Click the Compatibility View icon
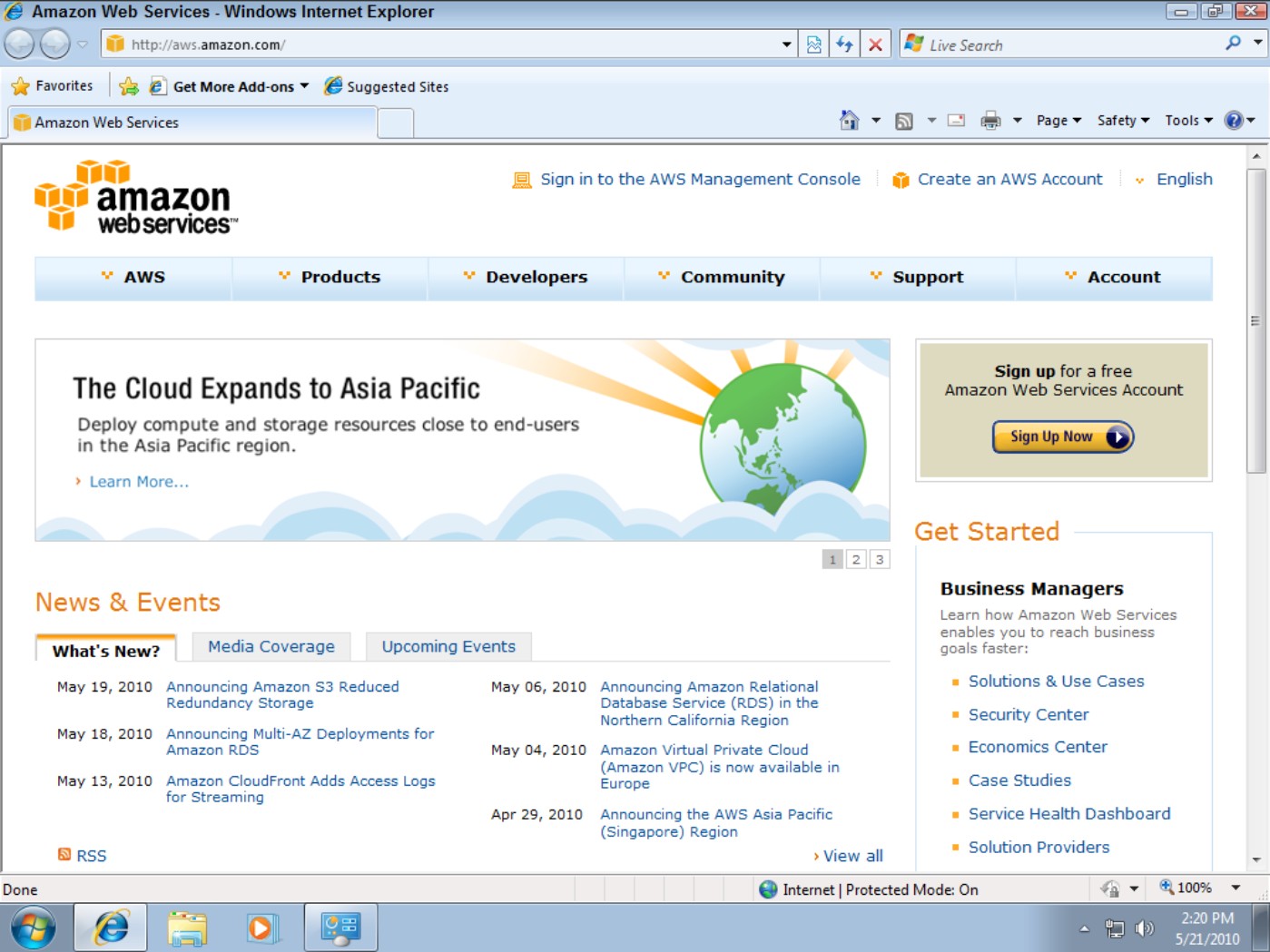The width and height of the screenshot is (1270, 952). click(x=814, y=44)
